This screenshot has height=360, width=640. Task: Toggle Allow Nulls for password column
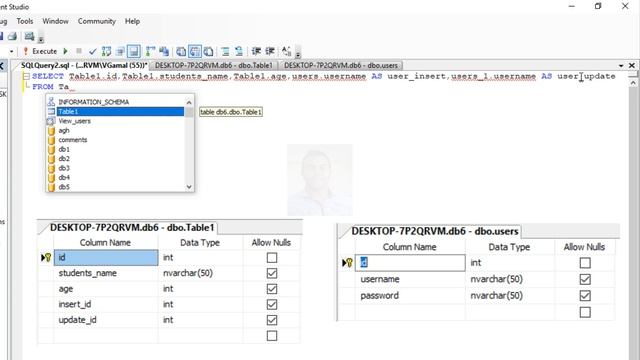(585, 296)
